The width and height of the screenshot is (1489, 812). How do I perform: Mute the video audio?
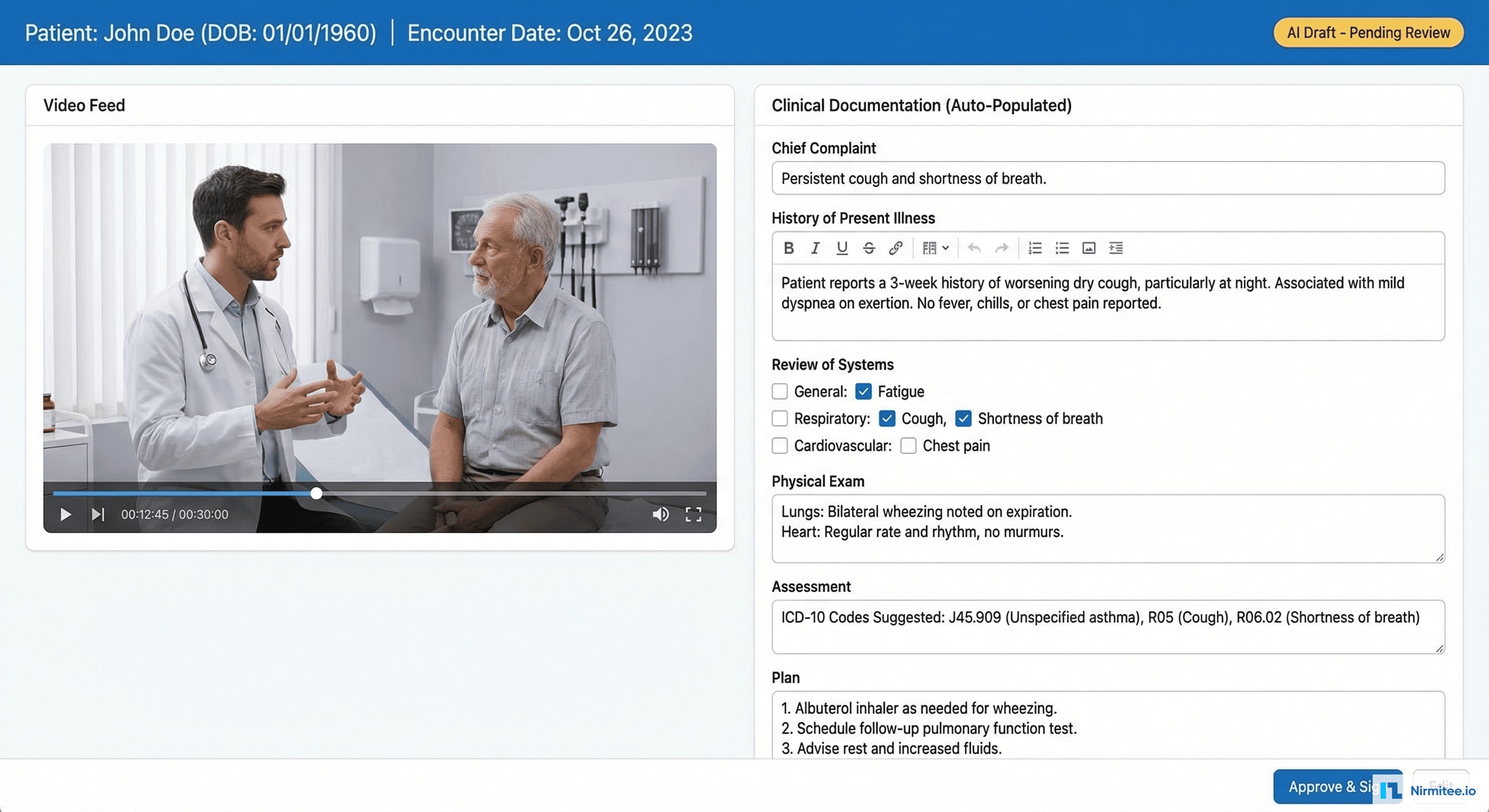(x=660, y=514)
